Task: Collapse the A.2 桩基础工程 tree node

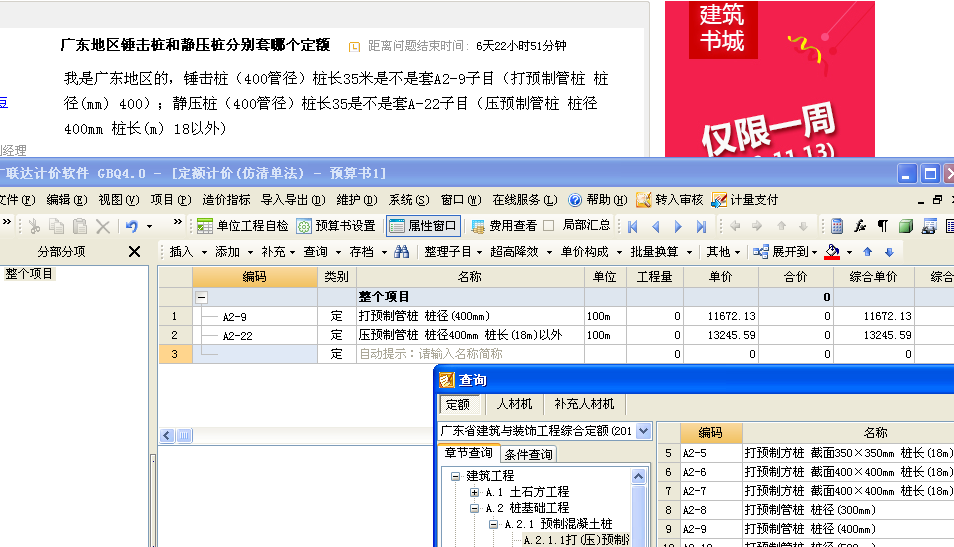Action: (475, 508)
